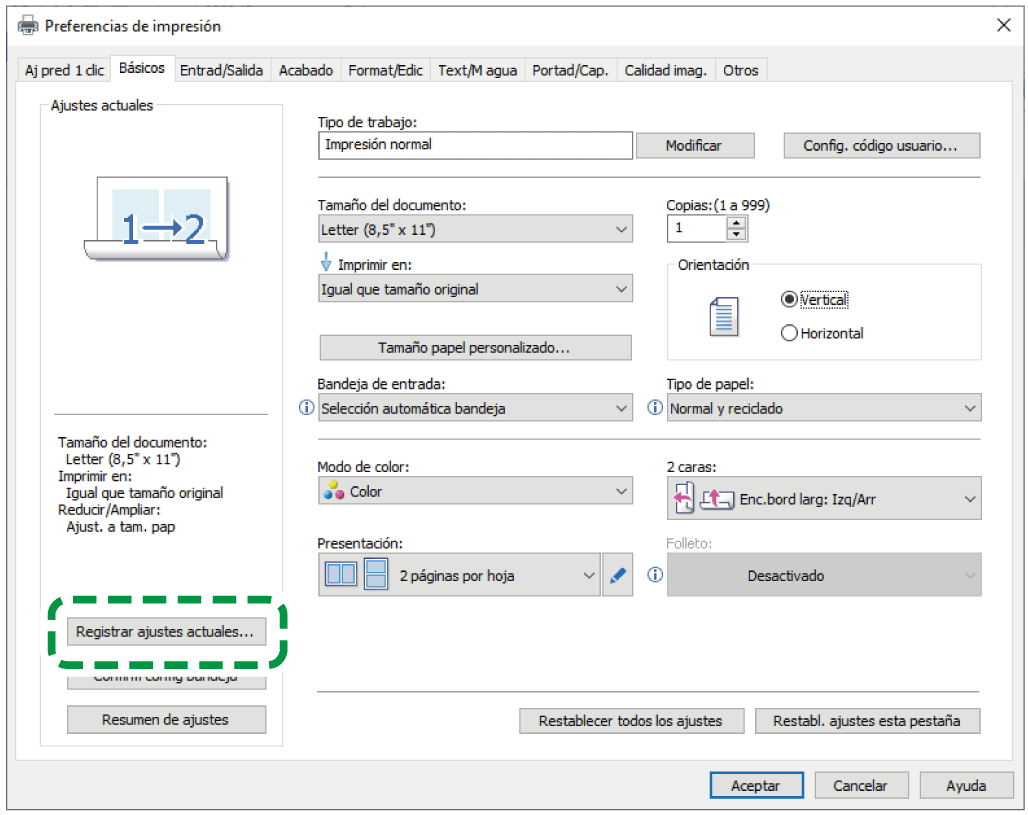This screenshot has width=1028, height=815.
Task: Click the info icon next to Folleto
Action: click(x=656, y=575)
